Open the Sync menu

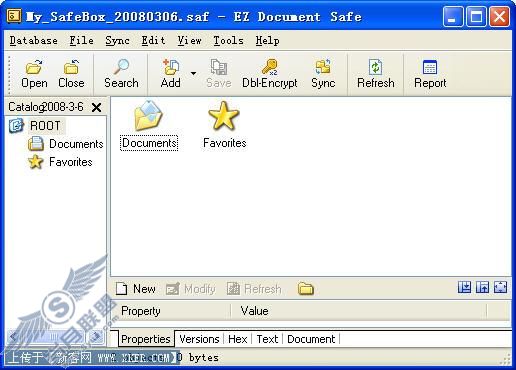tap(117, 41)
